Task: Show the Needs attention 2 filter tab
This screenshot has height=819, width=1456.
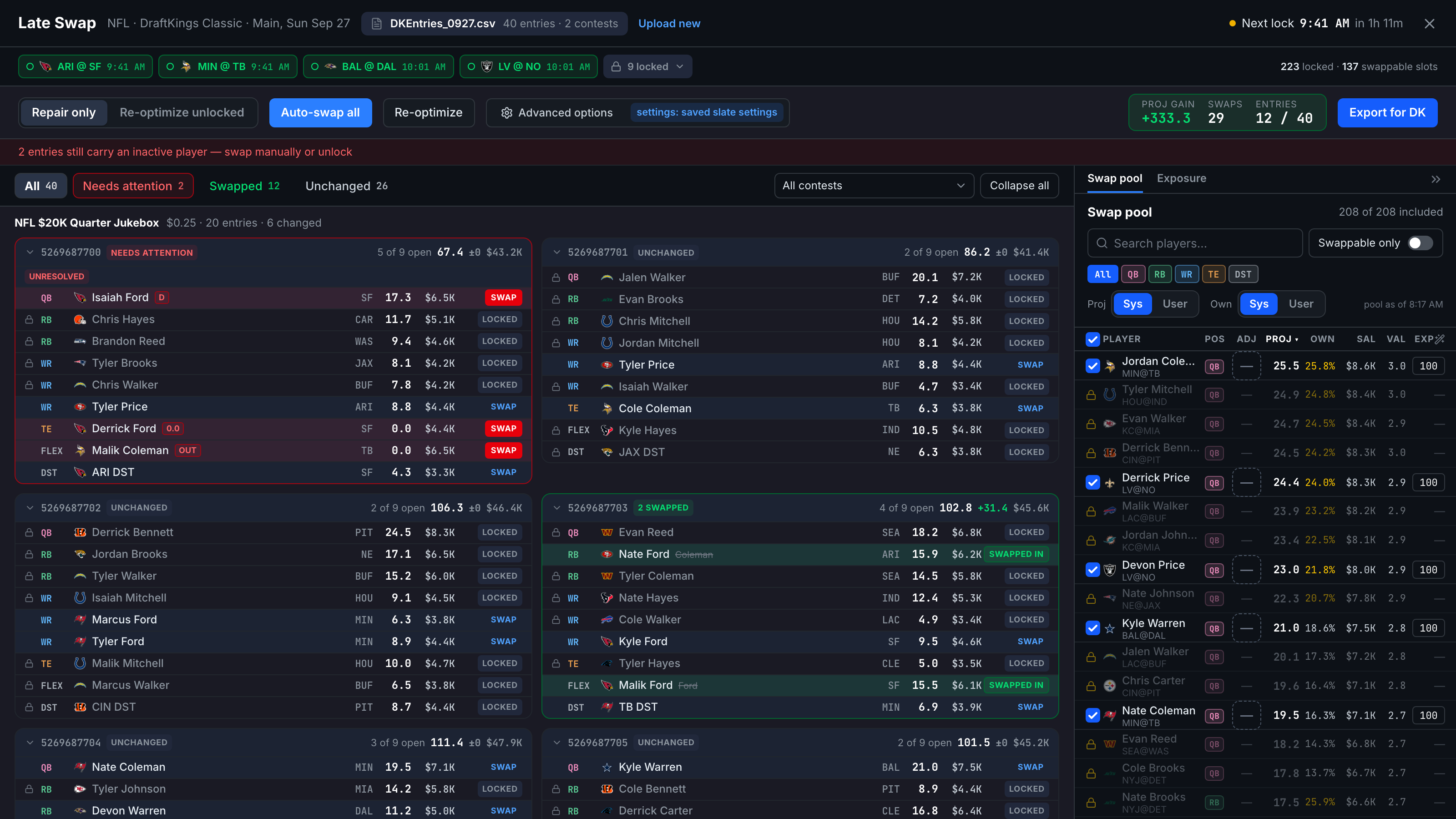Action: point(133,186)
